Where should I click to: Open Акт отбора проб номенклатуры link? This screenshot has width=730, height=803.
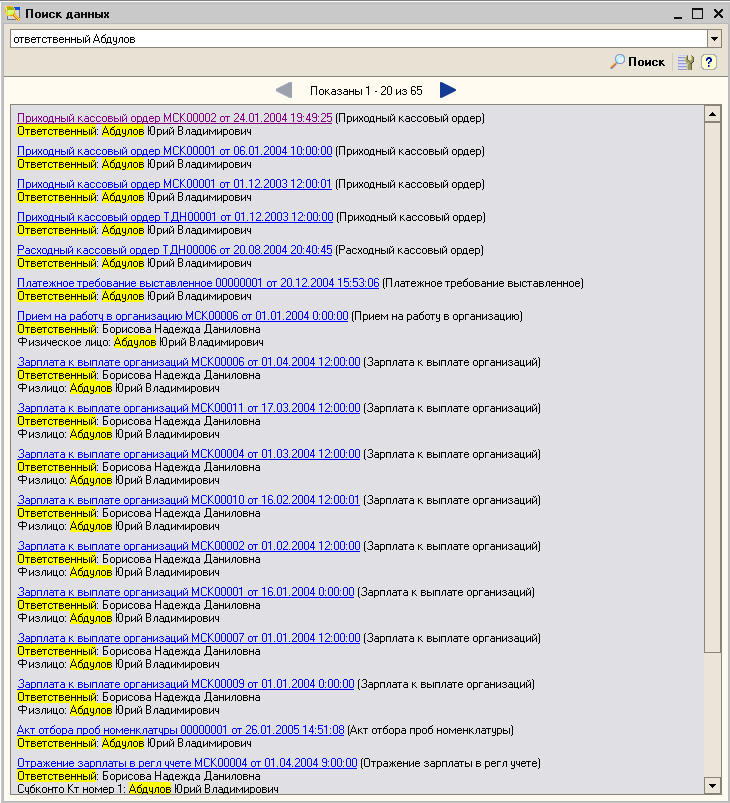(180, 730)
